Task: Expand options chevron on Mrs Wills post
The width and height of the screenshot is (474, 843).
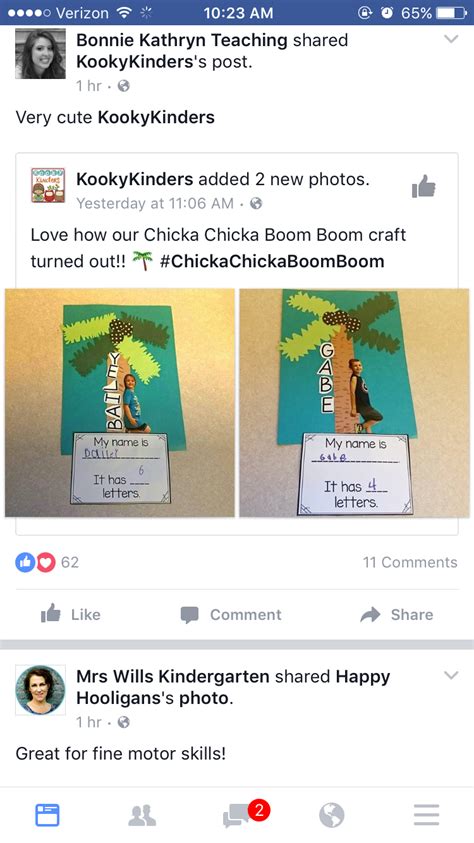Action: [x=451, y=675]
